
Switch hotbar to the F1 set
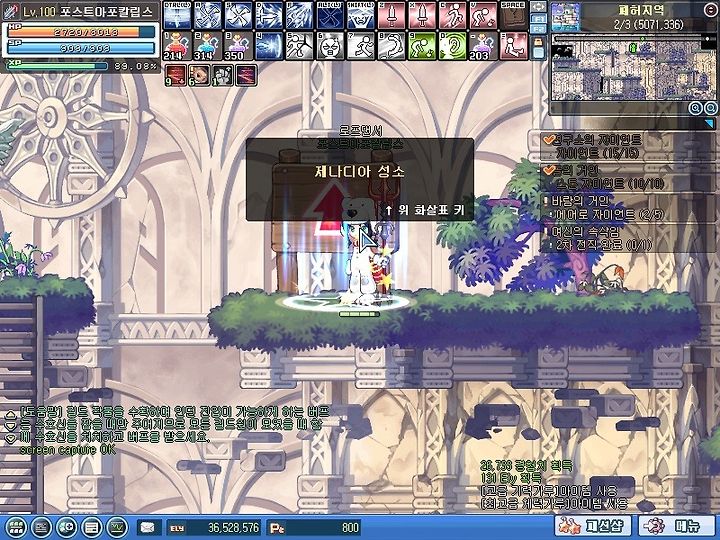539,19
